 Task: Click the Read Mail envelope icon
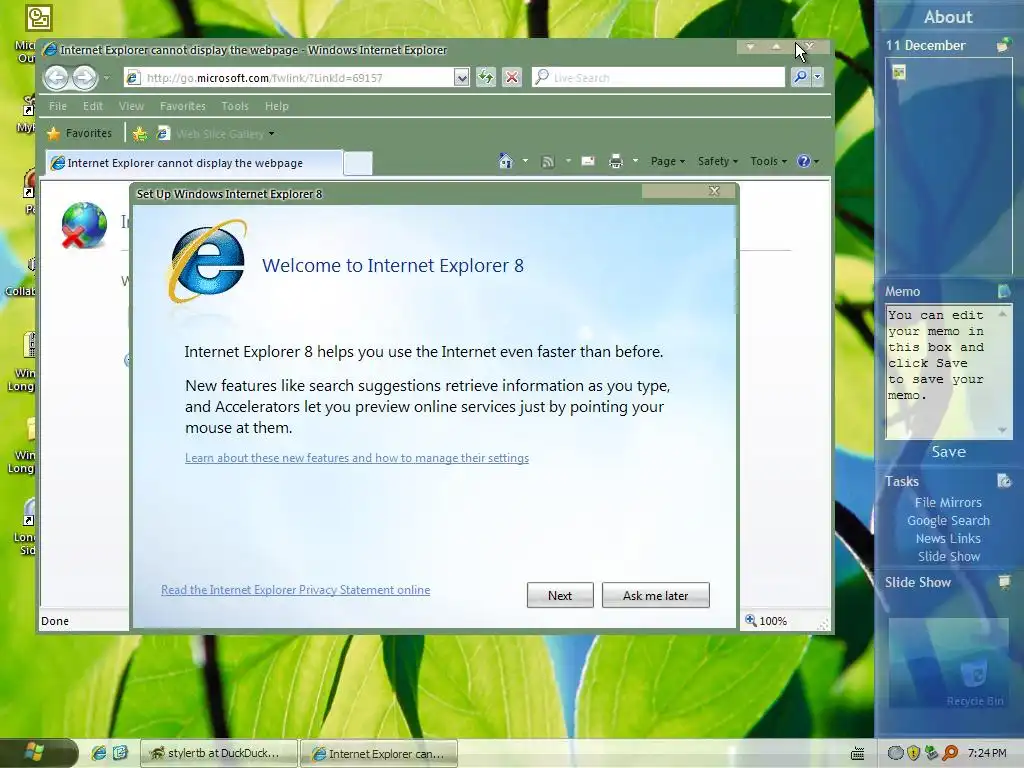click(x=588, y=161)
